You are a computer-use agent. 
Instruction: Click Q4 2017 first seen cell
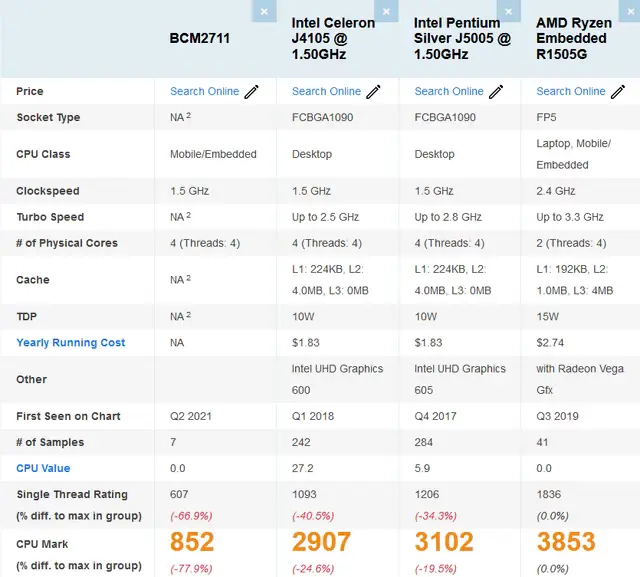(436, 416)
